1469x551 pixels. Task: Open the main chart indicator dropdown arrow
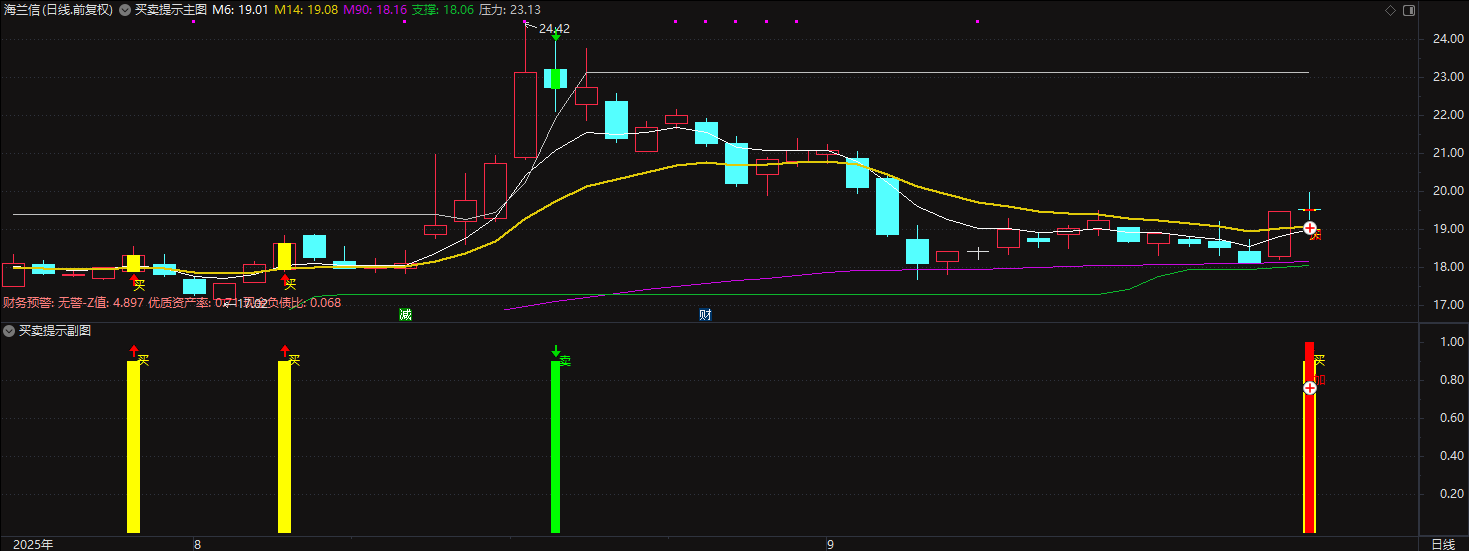pos(124,10)
